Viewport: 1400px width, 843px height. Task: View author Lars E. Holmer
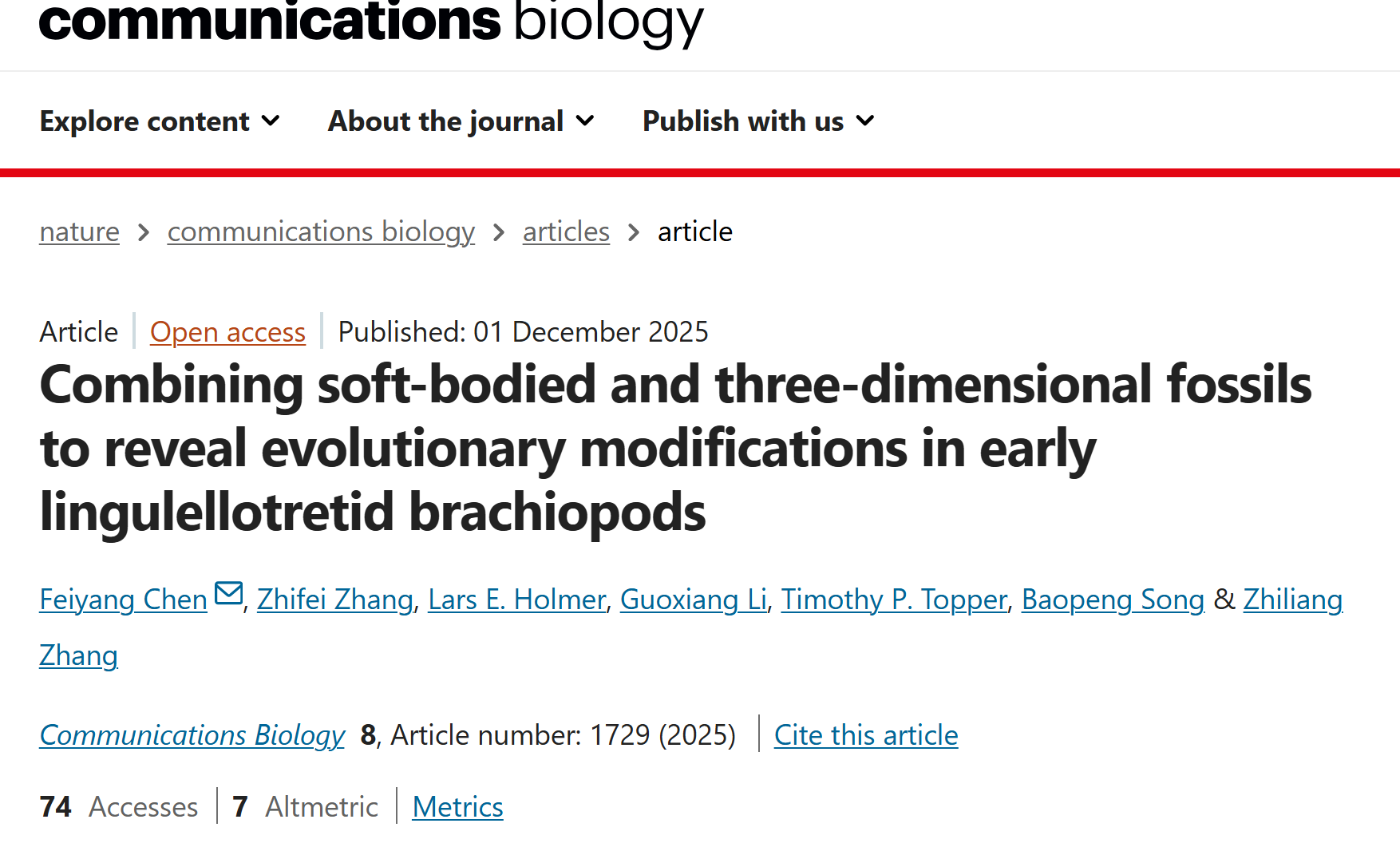[x=517, y=600]
